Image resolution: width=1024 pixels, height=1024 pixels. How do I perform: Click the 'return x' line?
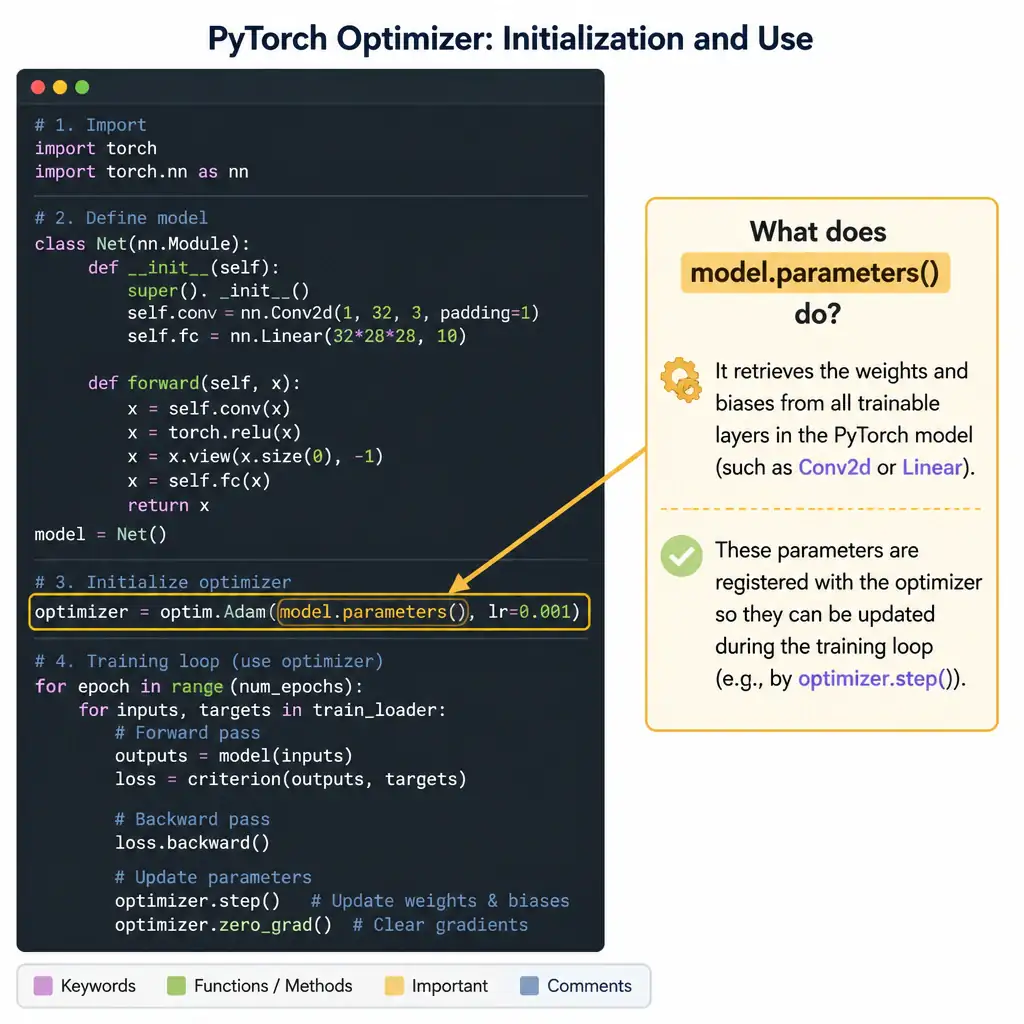pyautogui.click(x=168, y=505)
